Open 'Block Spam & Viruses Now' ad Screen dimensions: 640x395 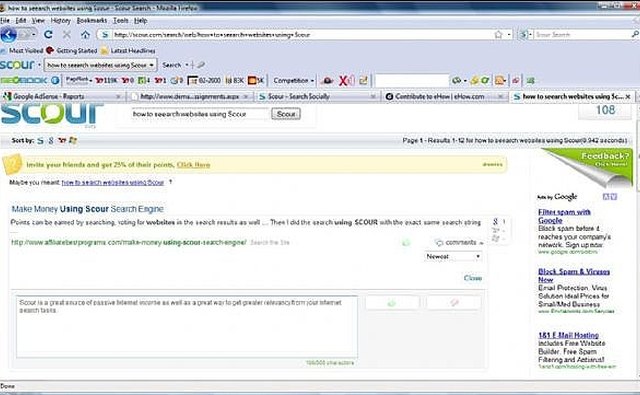tap(574, 276)
